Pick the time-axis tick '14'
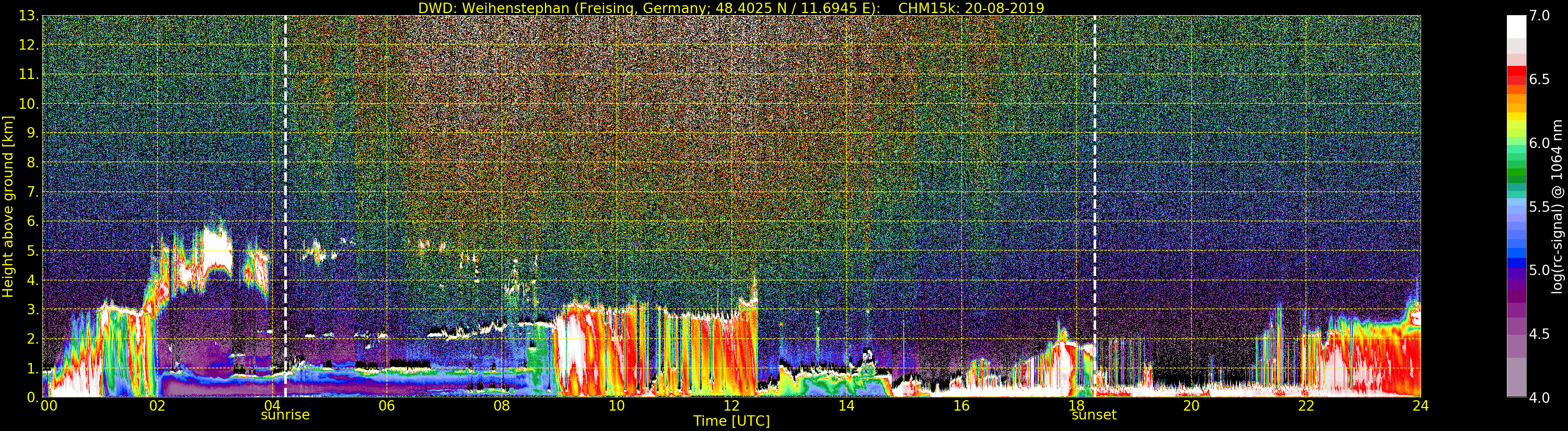This screenshot has width=1568, height=431. [x=846, y=406]
